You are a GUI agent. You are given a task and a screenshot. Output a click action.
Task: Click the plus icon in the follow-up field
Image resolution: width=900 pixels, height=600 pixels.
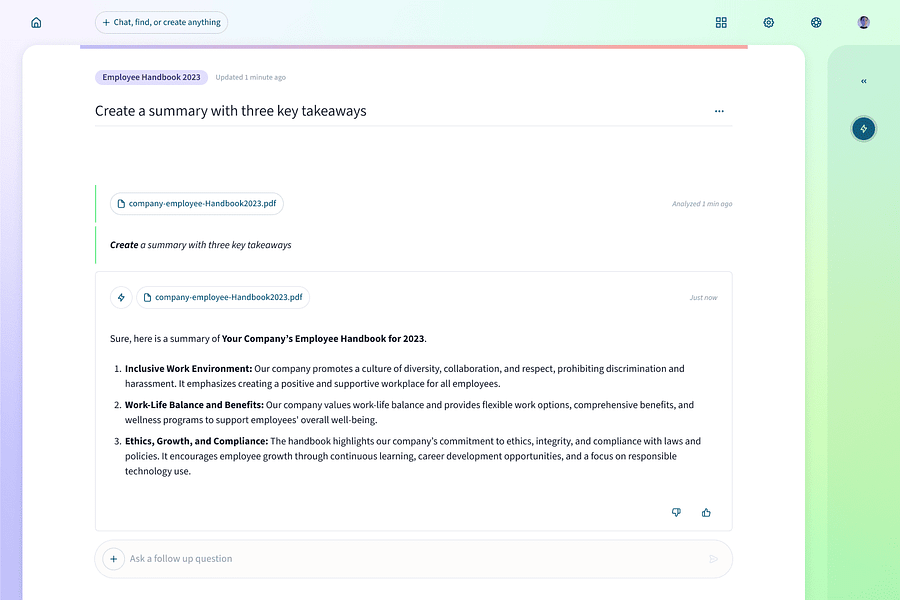pos(113,558)
